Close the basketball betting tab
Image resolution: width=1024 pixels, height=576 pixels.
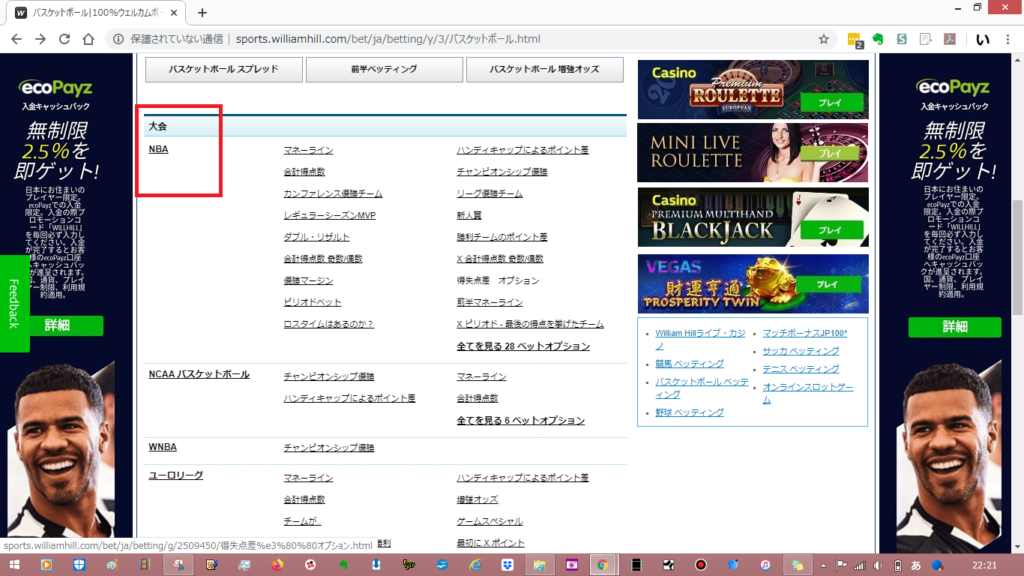click(174, 12)
